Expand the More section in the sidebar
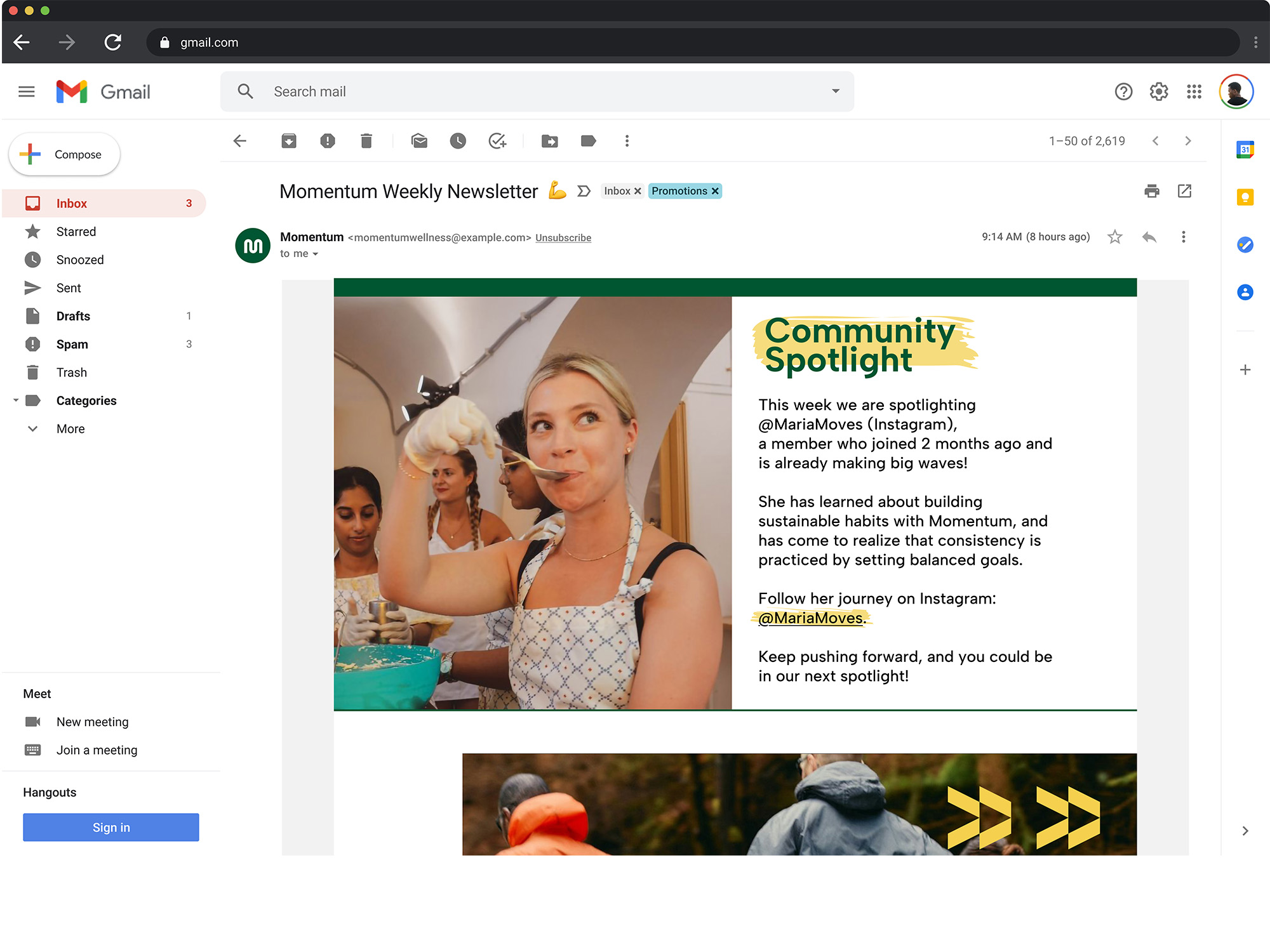The height and width of the screenshot is (952, 1270). [x=70, y=428]
